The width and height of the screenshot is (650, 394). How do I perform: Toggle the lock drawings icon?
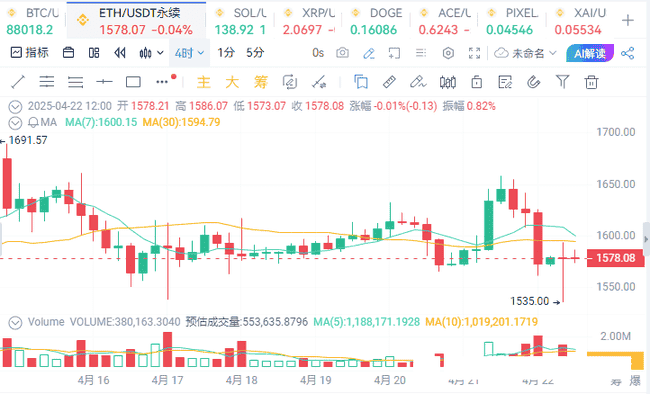(477, 82)
